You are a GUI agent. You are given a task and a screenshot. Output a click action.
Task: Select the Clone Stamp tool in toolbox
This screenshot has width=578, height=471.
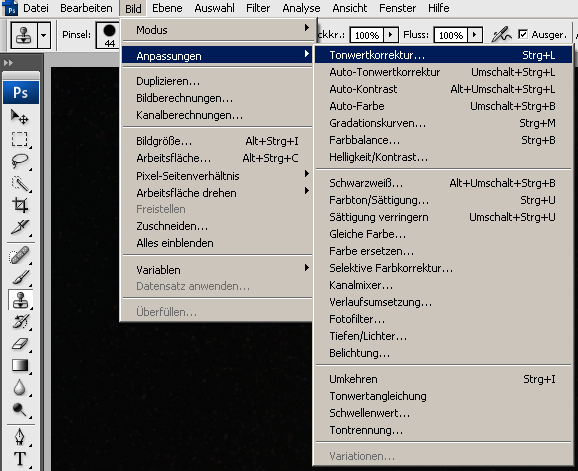pos(20,300)
